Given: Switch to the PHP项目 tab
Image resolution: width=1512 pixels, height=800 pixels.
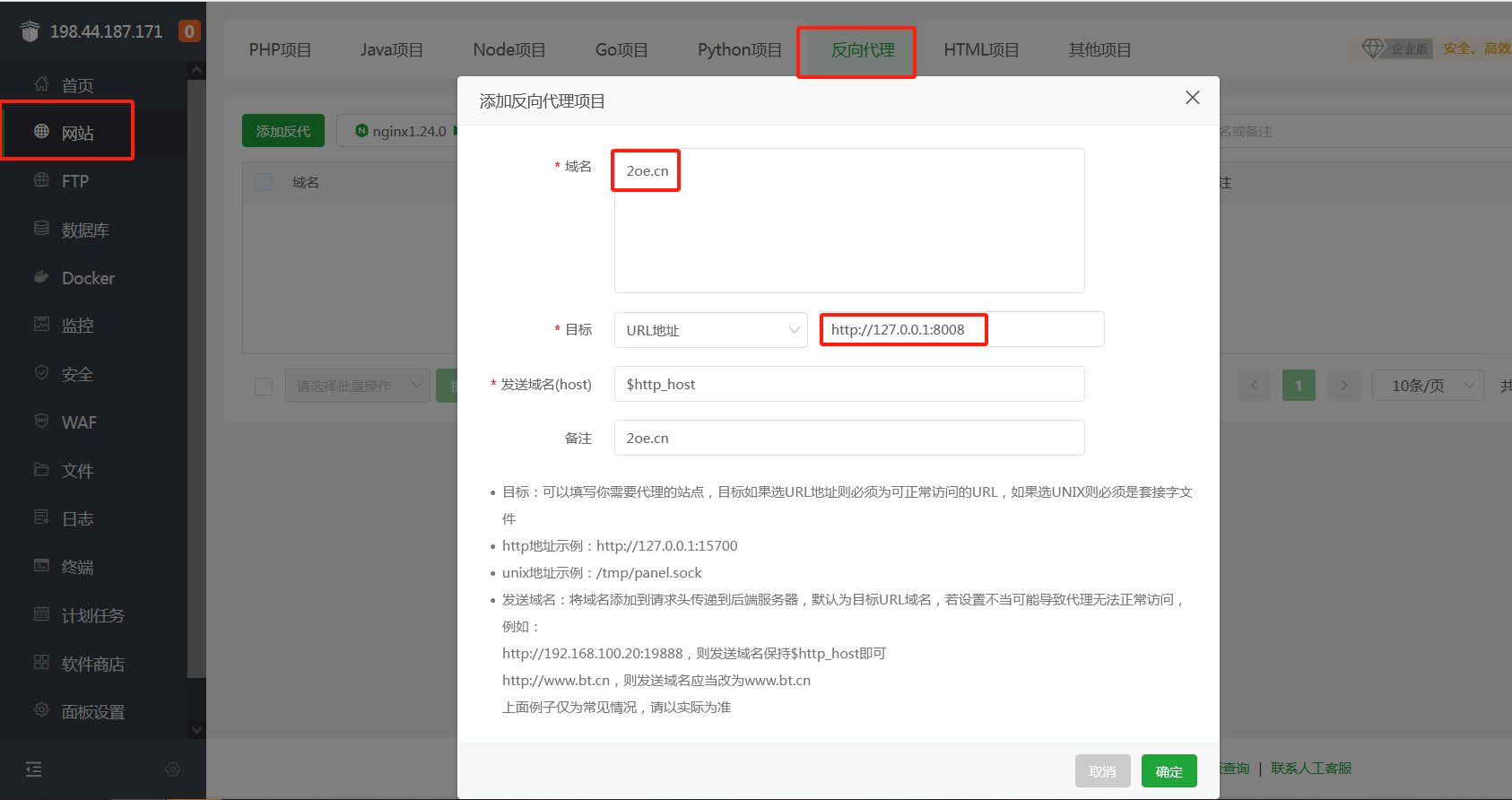Looking at the screenshot, I should 280,50.
